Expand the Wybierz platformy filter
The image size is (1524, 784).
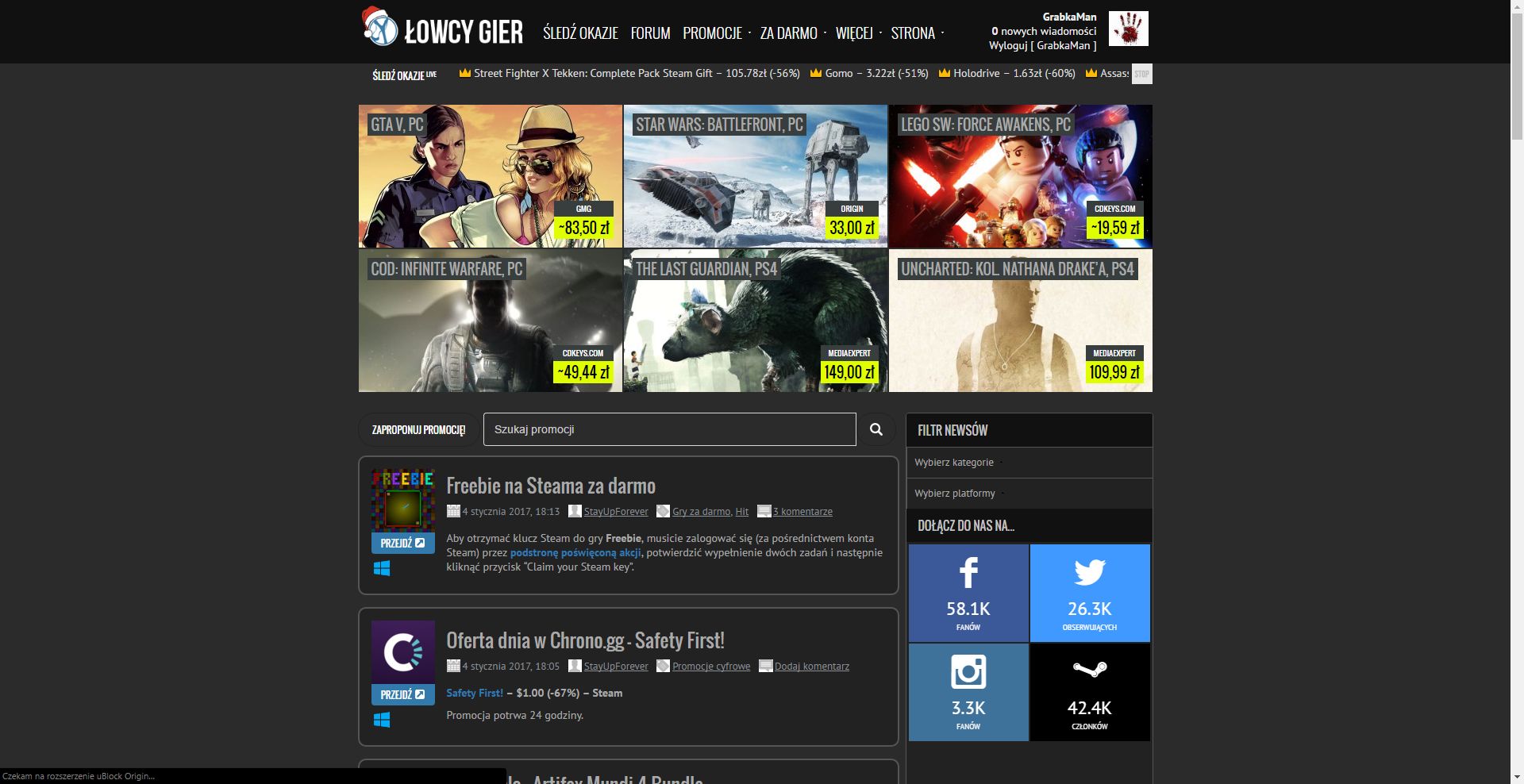955,494
